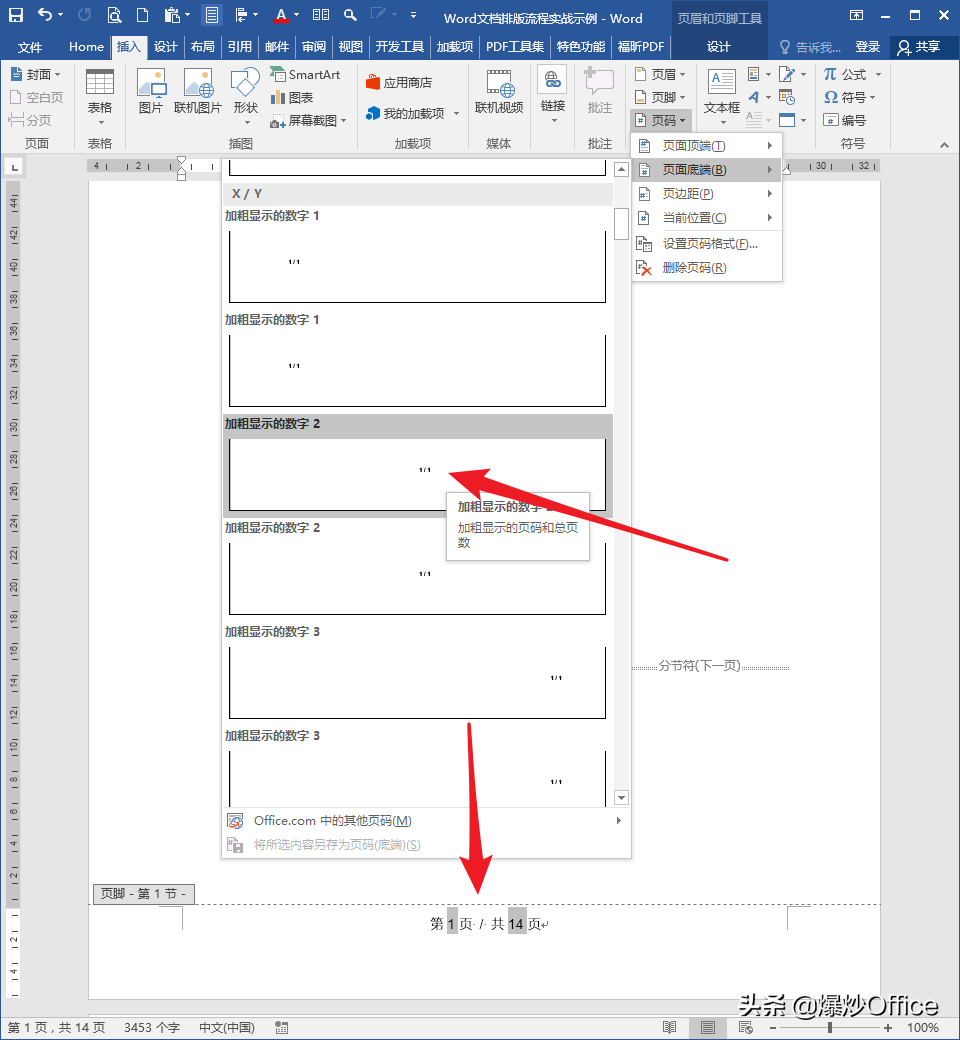
Task: Insert an equation with 公式 icon
Action: 846,75
